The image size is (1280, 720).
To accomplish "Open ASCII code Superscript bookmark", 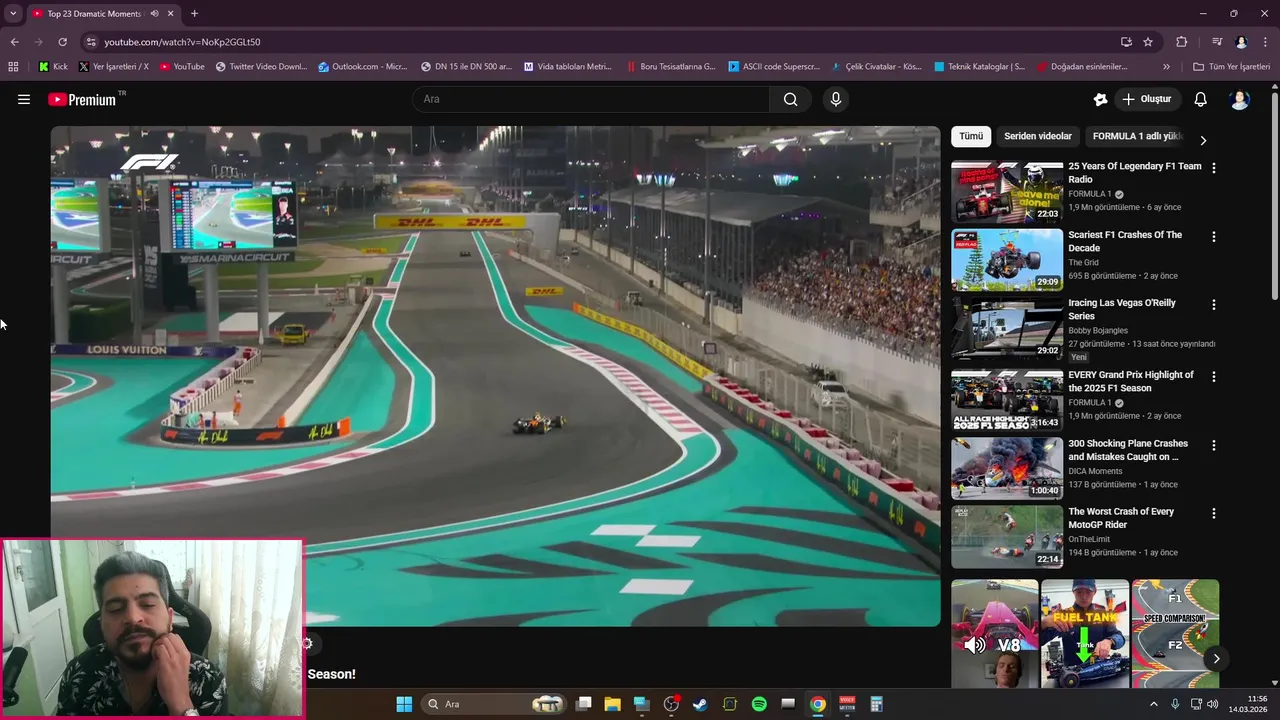I will pyautogui.click(x=774, y=67).
